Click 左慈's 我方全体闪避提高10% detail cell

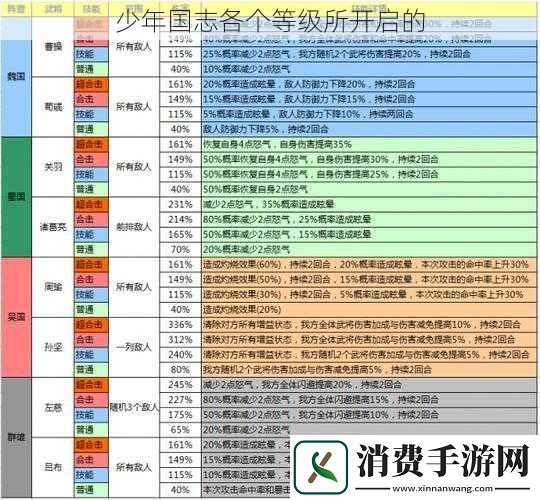coord(369,415)
